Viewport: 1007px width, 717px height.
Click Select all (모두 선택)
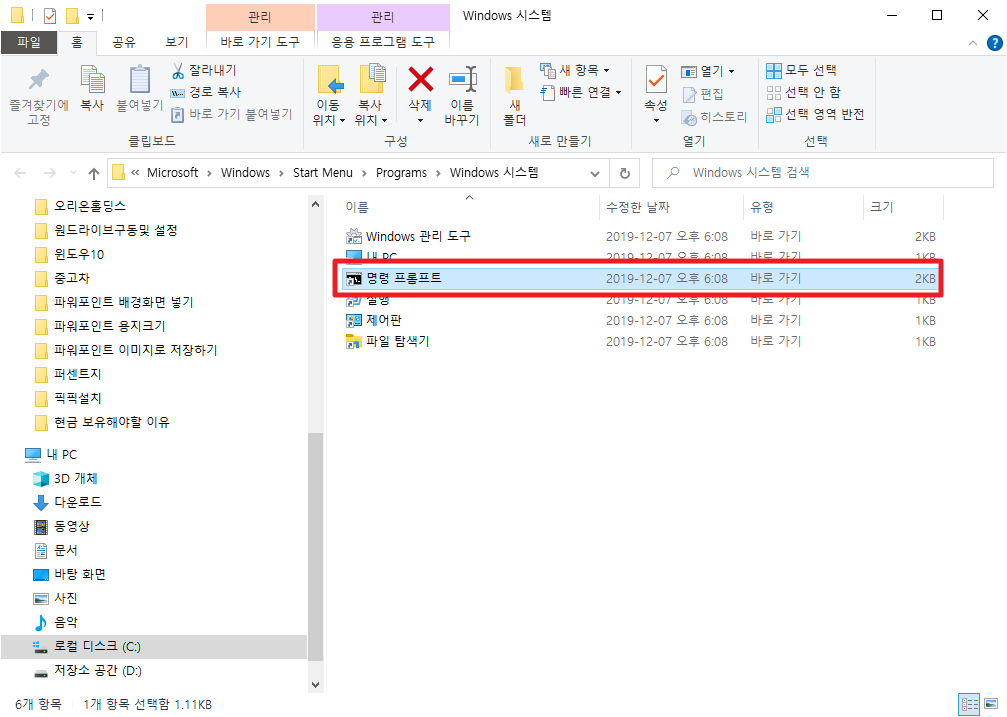pos(801,70)
